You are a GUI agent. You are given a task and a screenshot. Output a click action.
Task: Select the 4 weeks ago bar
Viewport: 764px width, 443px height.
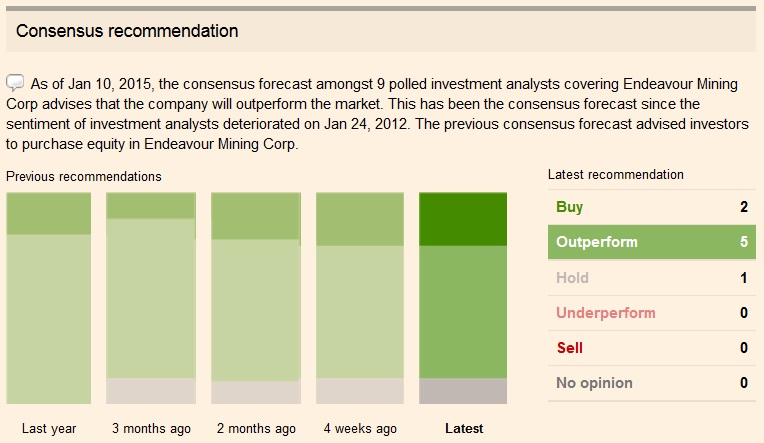click(x=360, y=298)
